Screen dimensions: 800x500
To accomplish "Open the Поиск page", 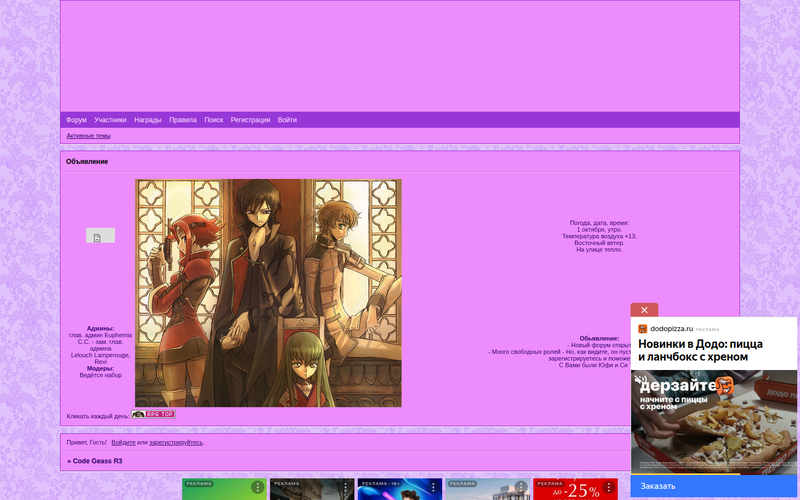I will (214, 120).
